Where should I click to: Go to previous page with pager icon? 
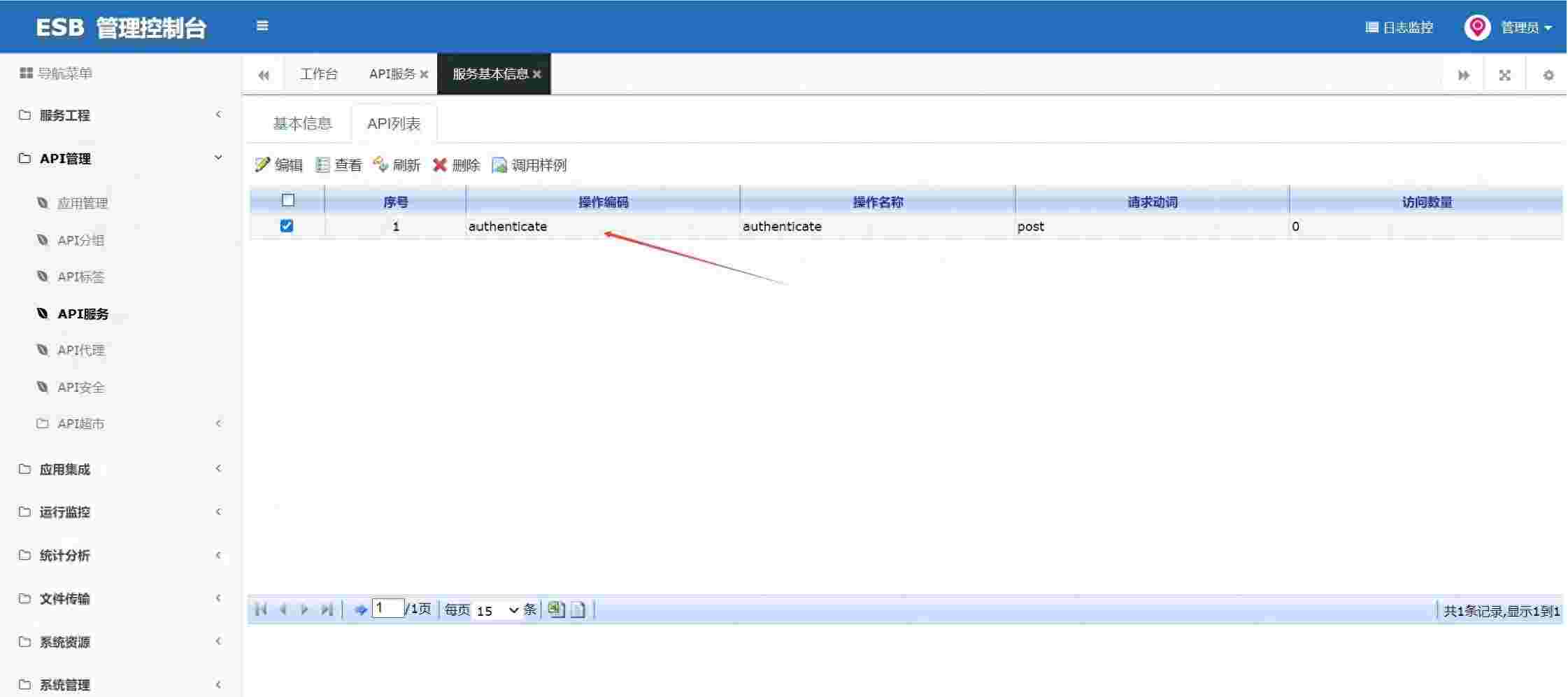[x=283, y=610]
